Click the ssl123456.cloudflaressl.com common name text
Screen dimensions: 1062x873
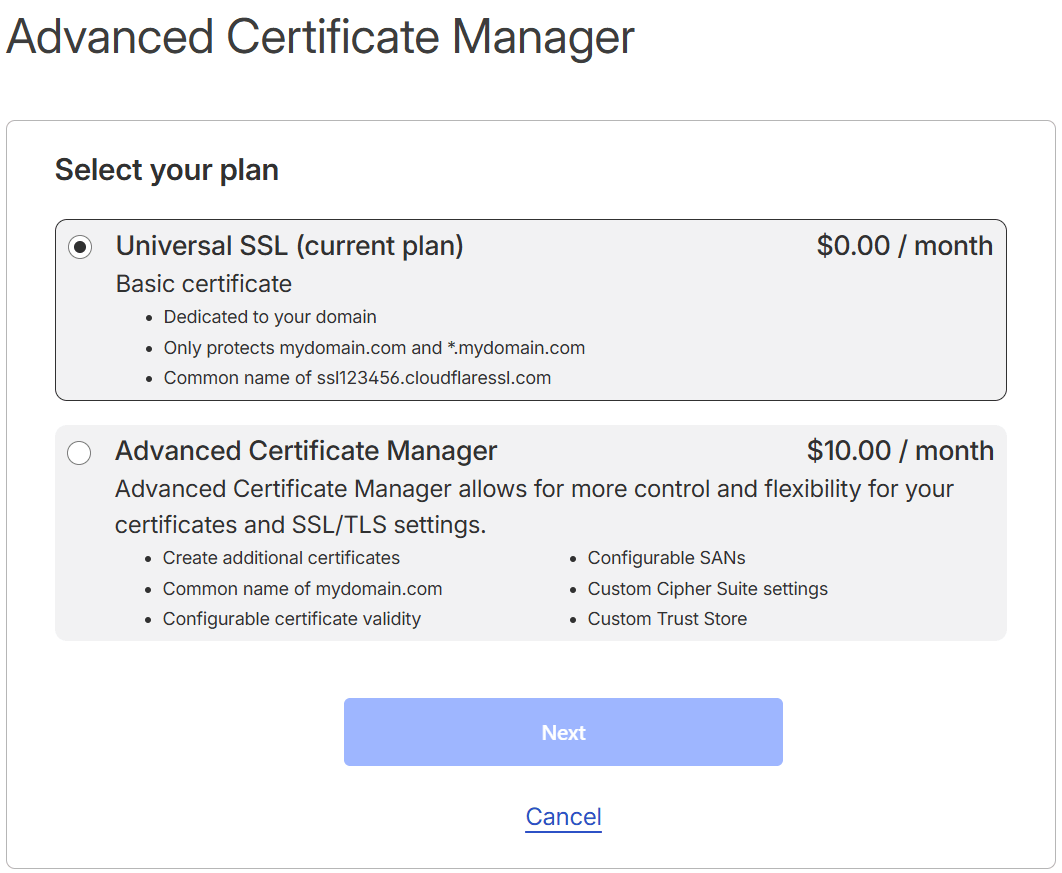[357, 378]
